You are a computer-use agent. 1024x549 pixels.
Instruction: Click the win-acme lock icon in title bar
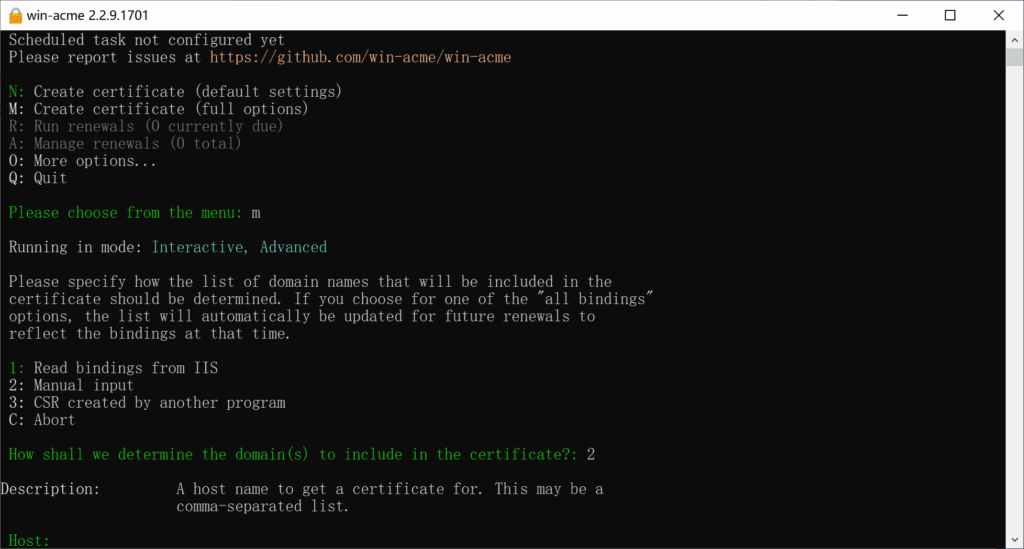(x=15, y=15)
